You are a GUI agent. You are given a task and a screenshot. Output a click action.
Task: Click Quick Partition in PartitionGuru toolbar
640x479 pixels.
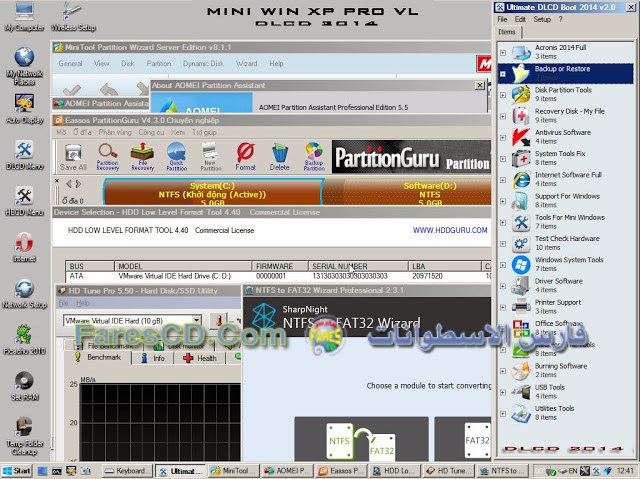tap(176, 157)
